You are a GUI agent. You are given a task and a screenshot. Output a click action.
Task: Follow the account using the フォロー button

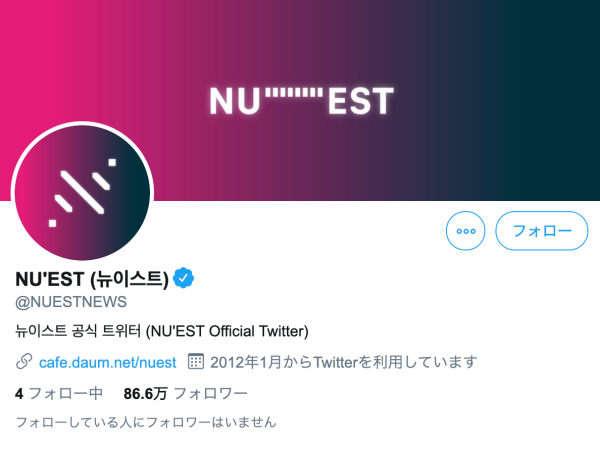point(541,231)
